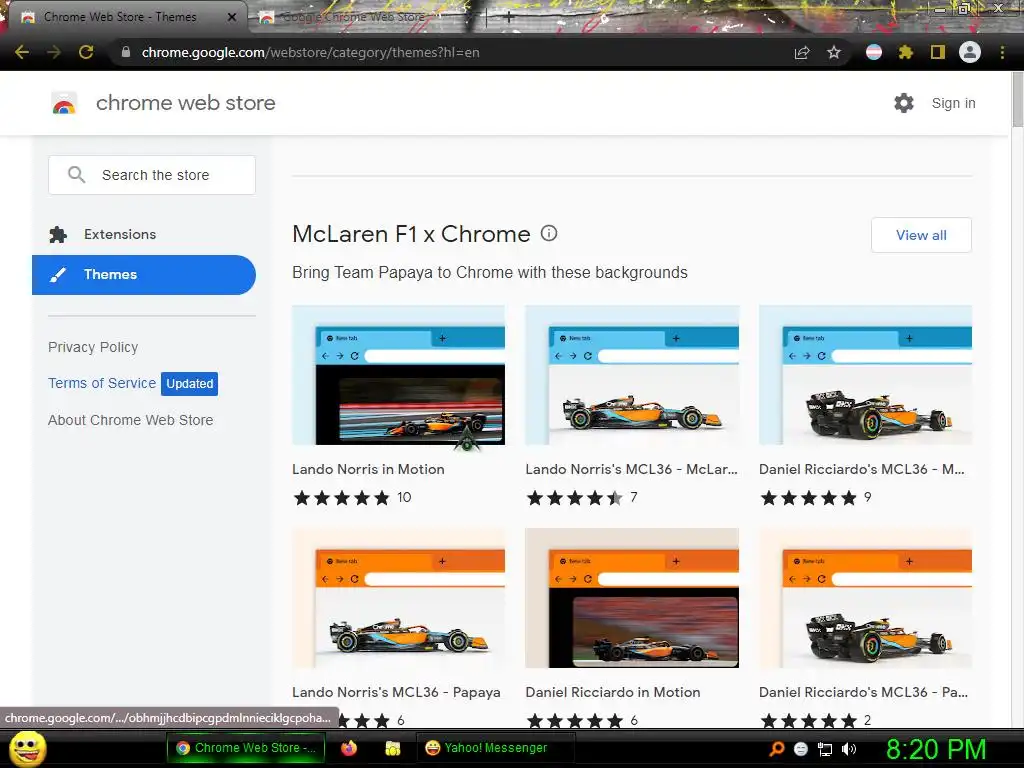1024x768 pixels.
Task: Switch to Yahoo! Messenger in taskbar
Action: (x=495, y=748)
